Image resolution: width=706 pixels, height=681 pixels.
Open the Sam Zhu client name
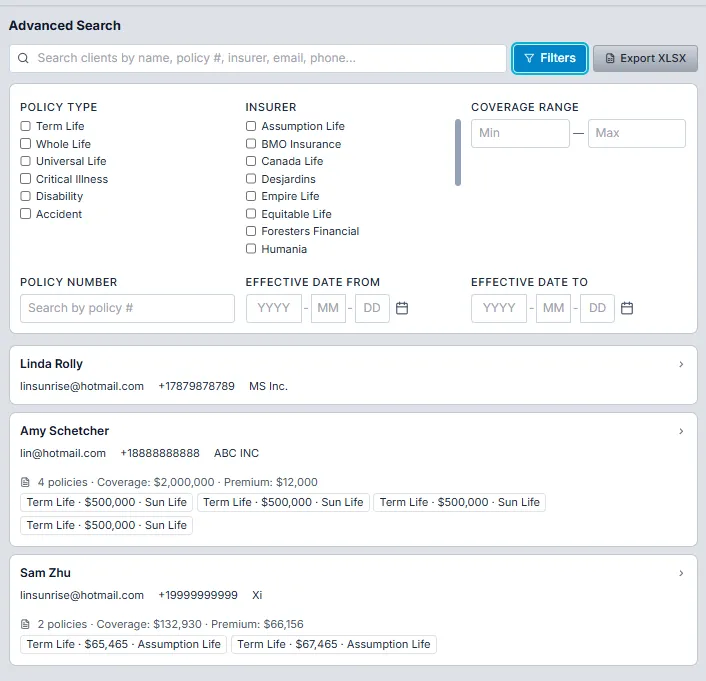[45, 573]
